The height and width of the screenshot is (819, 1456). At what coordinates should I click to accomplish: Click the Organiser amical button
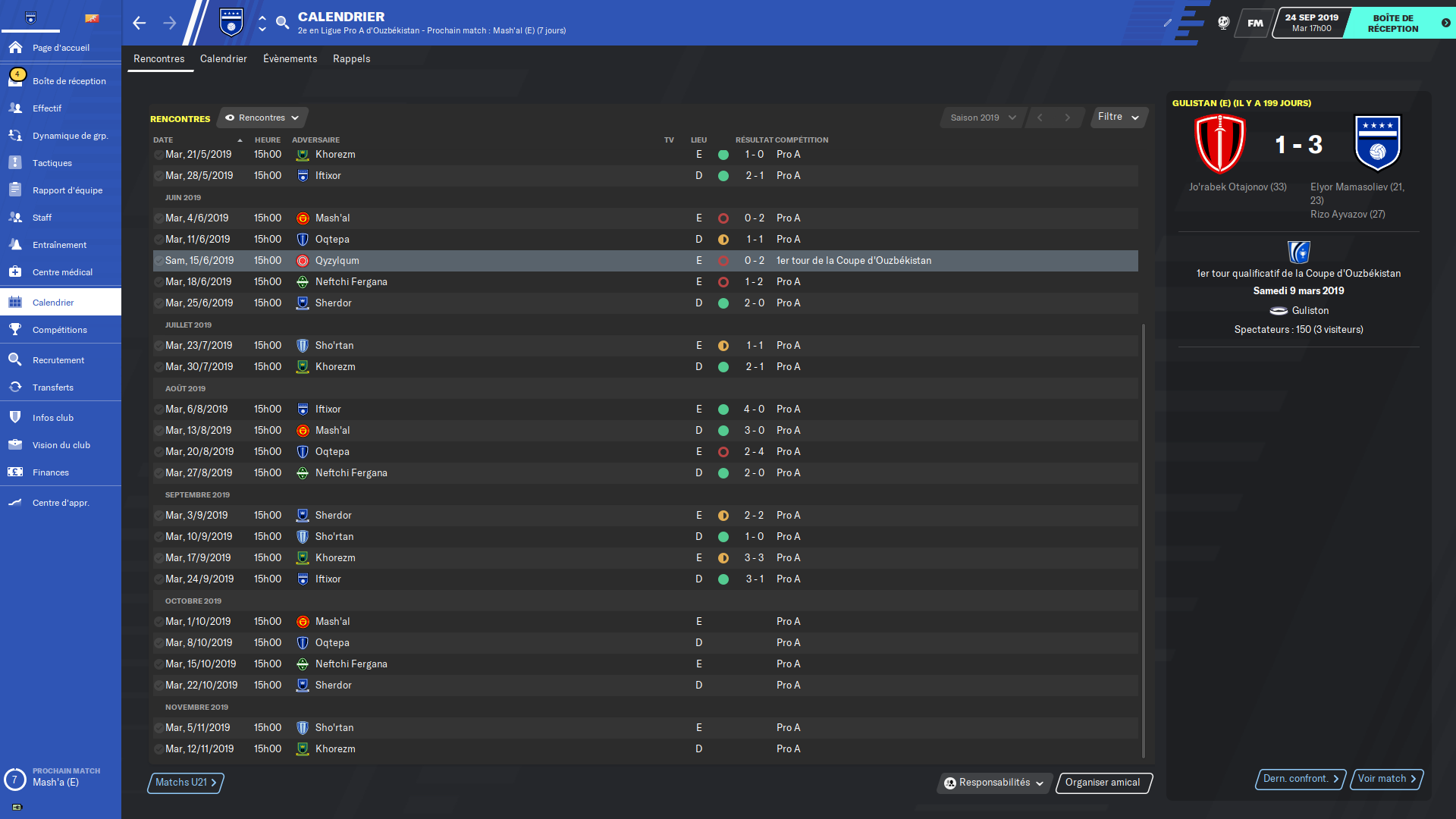1103,783
